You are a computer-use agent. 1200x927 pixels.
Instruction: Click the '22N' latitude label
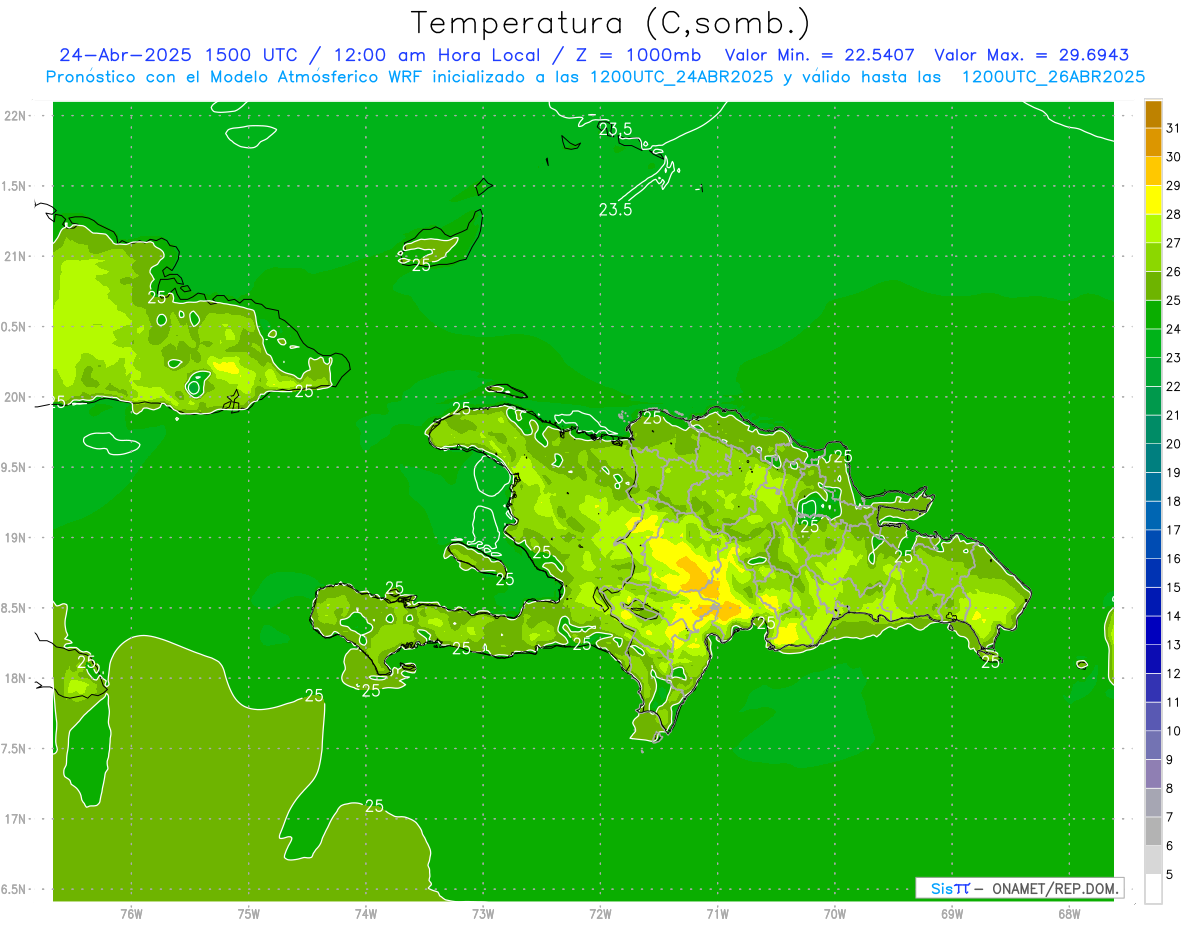tap(17, 116)
